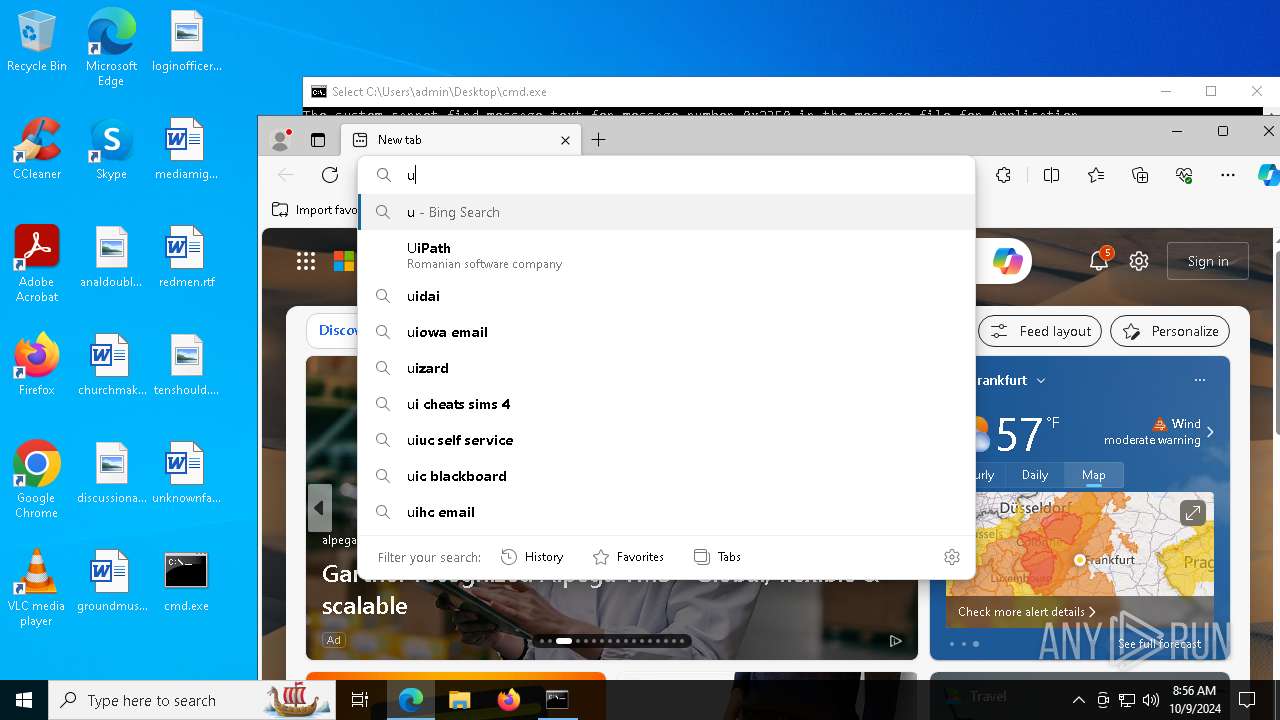
Task: Click the taskbar search box
Action: [193, 700]
